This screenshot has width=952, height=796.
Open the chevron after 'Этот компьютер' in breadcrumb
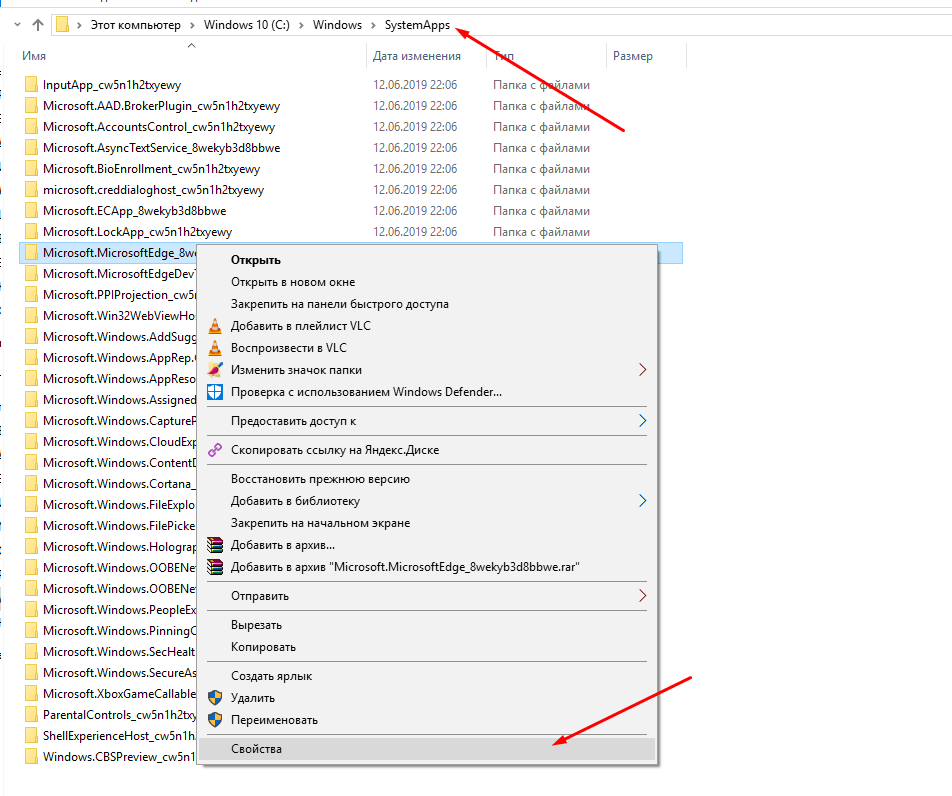point(192,25)
